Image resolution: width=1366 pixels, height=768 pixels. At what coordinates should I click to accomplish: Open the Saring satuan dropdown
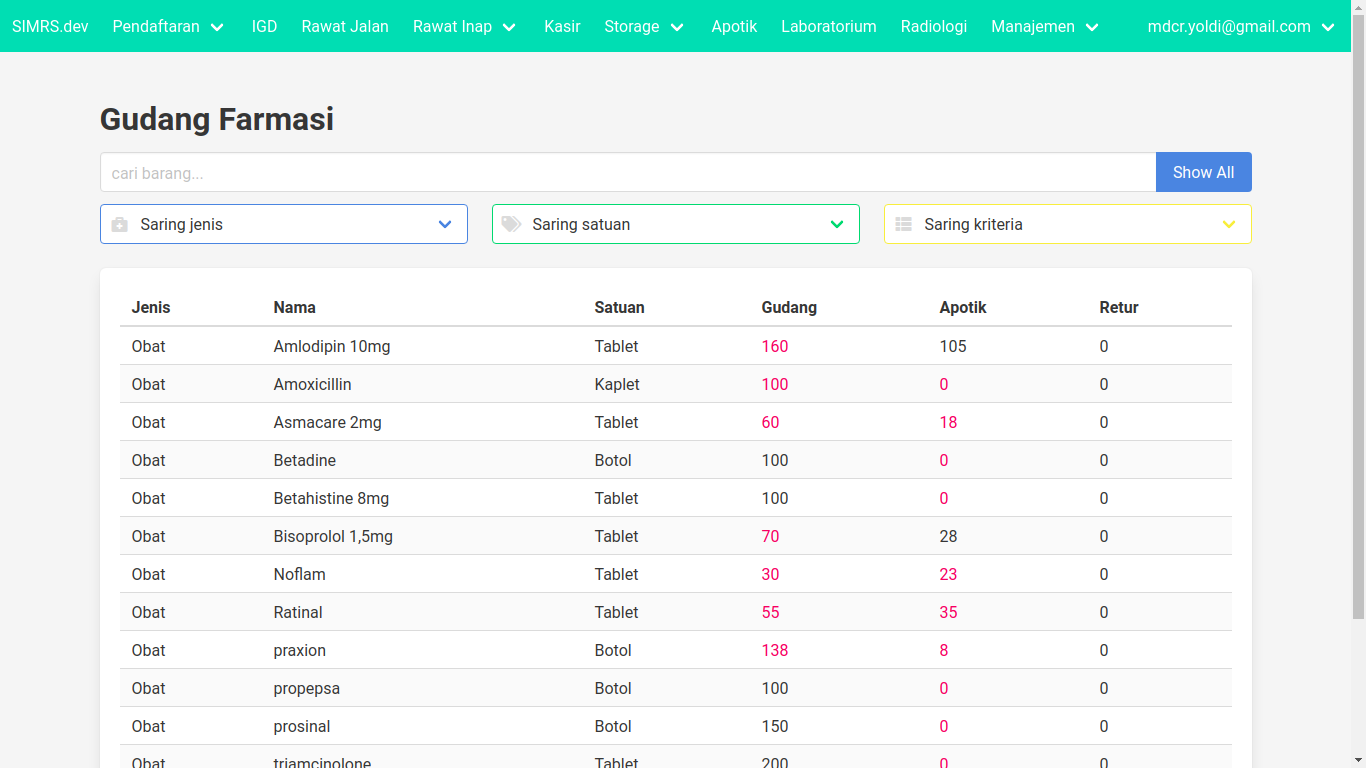pos(676,224)
